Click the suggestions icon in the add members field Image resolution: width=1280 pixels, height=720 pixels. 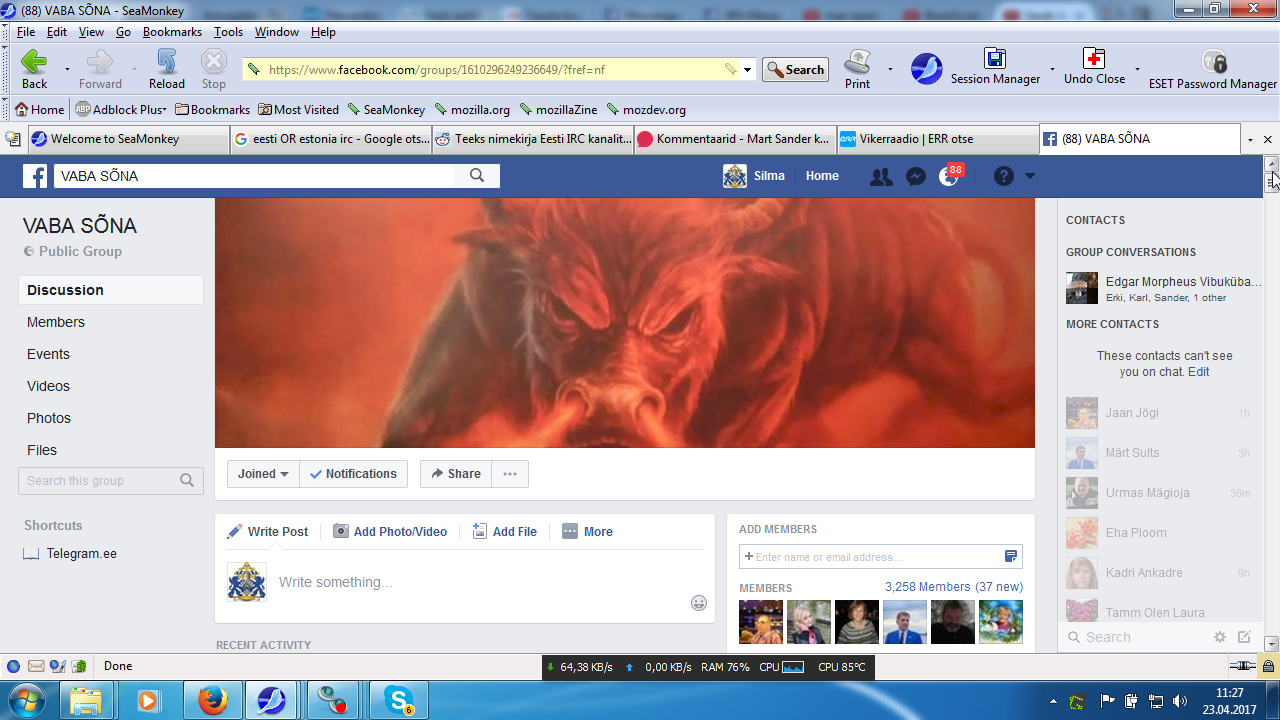pos(1011,557)
